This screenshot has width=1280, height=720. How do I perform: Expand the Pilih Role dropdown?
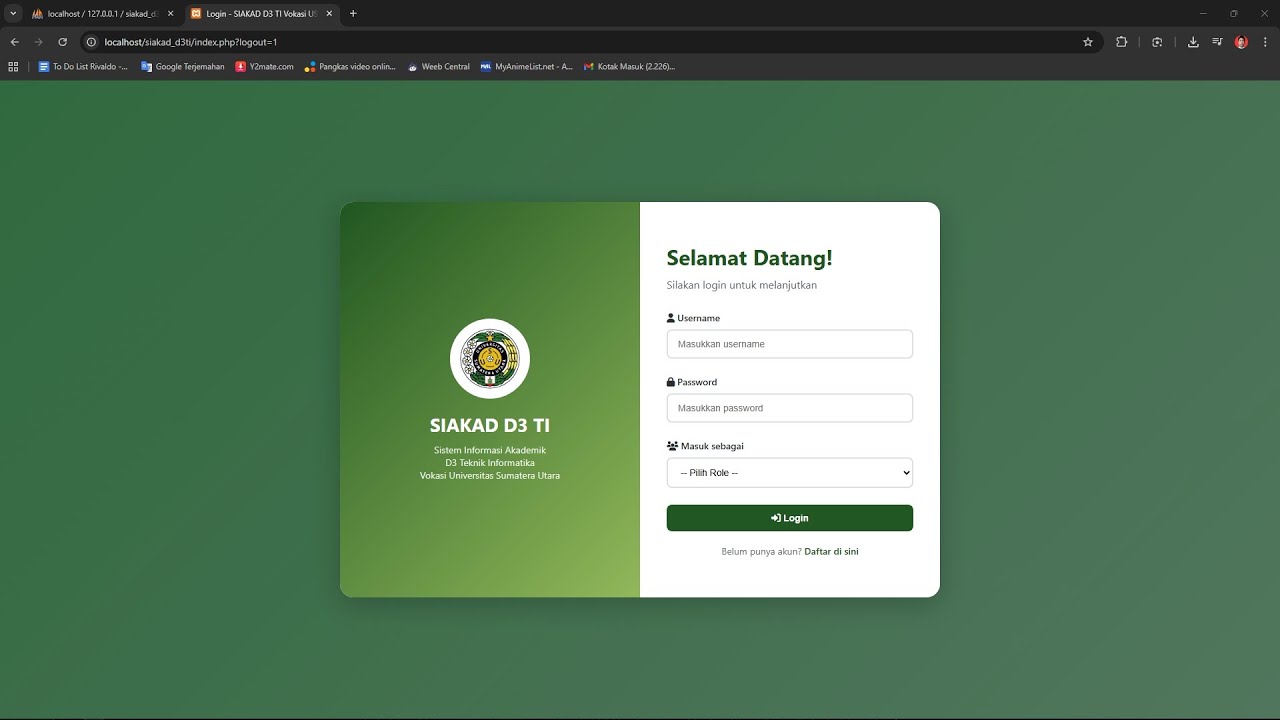(x=790, y=472)
